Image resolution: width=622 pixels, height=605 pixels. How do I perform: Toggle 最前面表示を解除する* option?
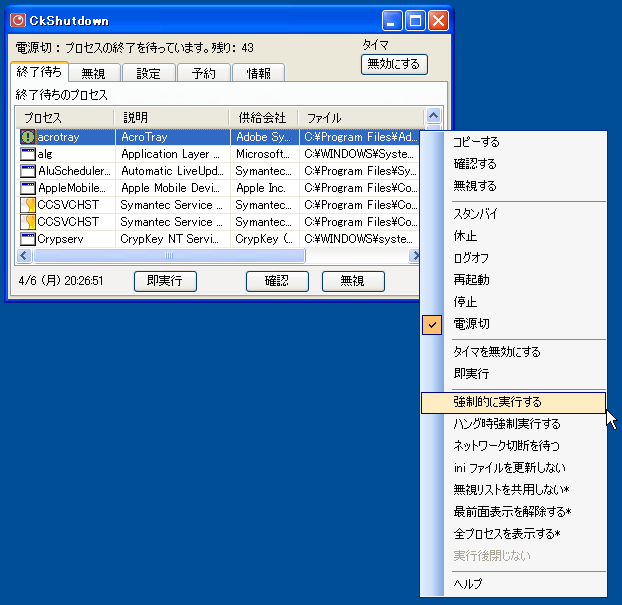[513, 512]
